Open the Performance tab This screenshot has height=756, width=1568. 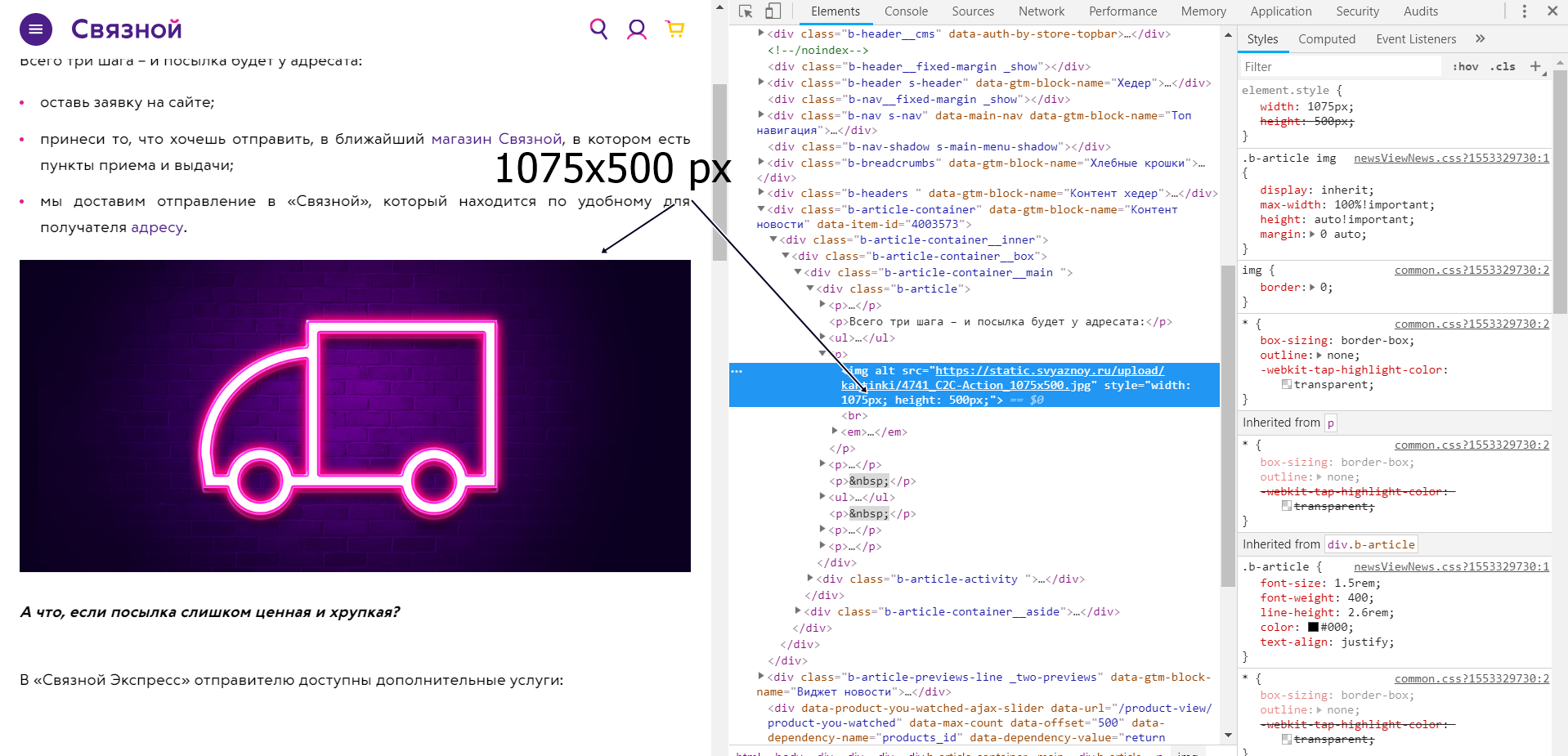tap(1122, 11)
